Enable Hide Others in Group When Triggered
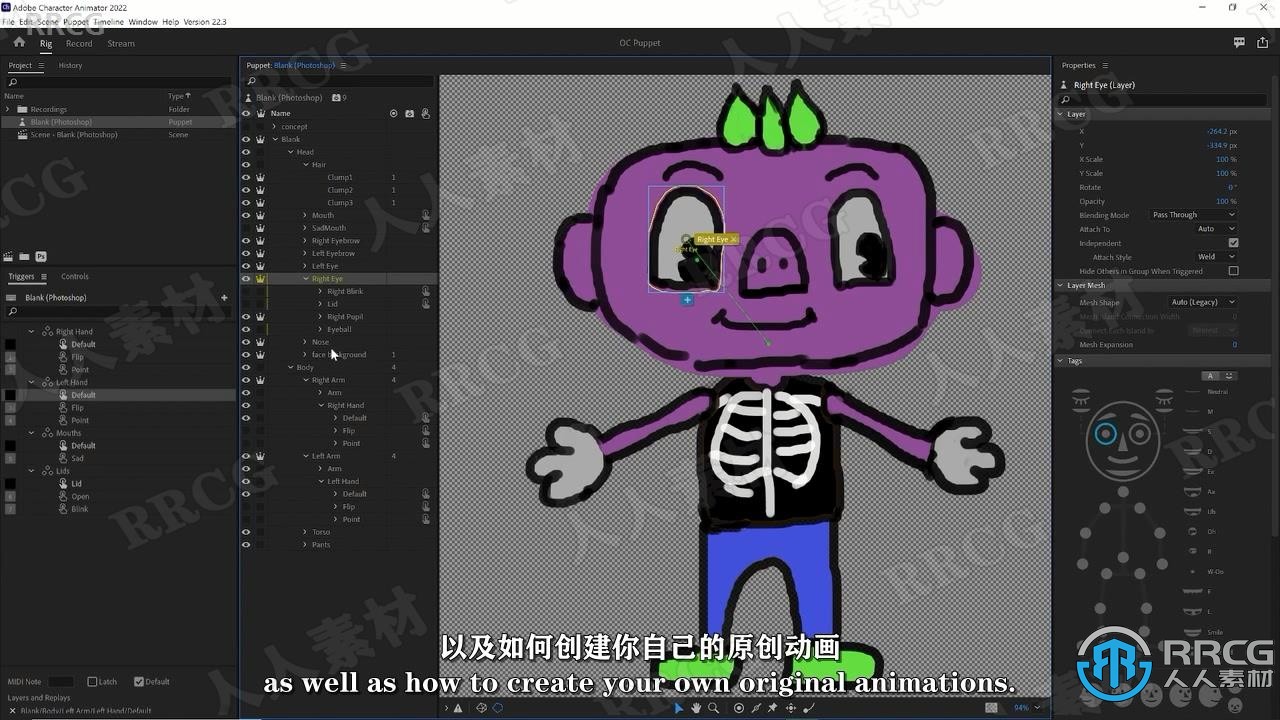This screenshot has height=720, width=1280. click(x=1233, y=271)
